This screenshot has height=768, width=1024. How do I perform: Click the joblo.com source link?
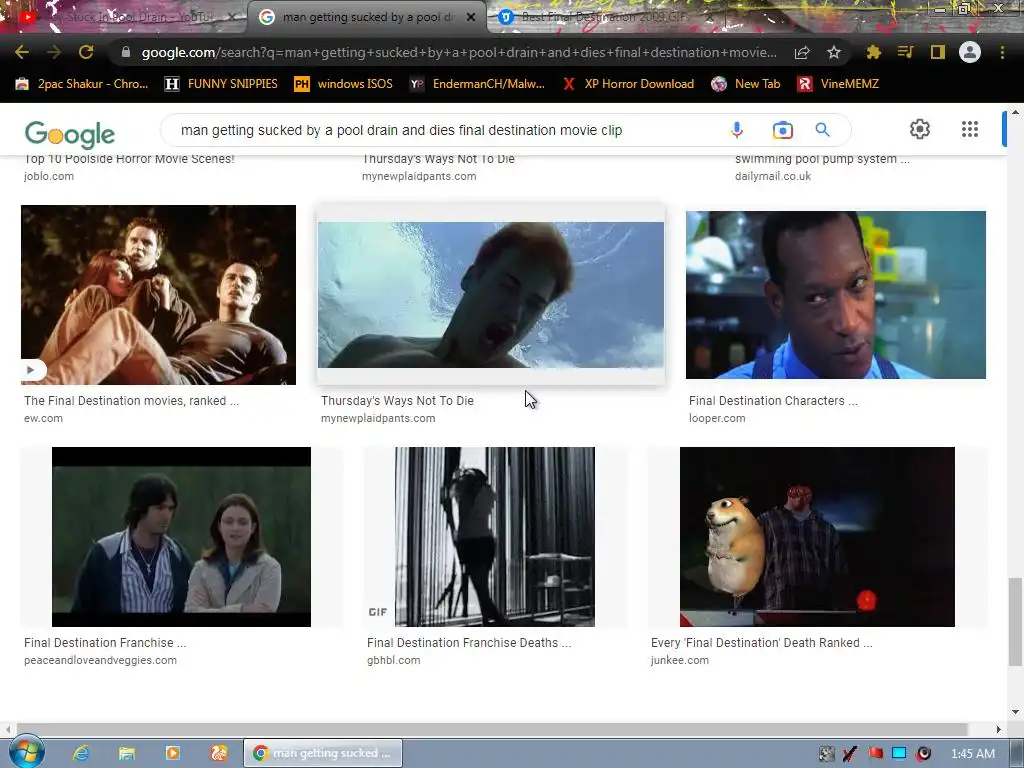pyautogui.click(x=48, y=176)
